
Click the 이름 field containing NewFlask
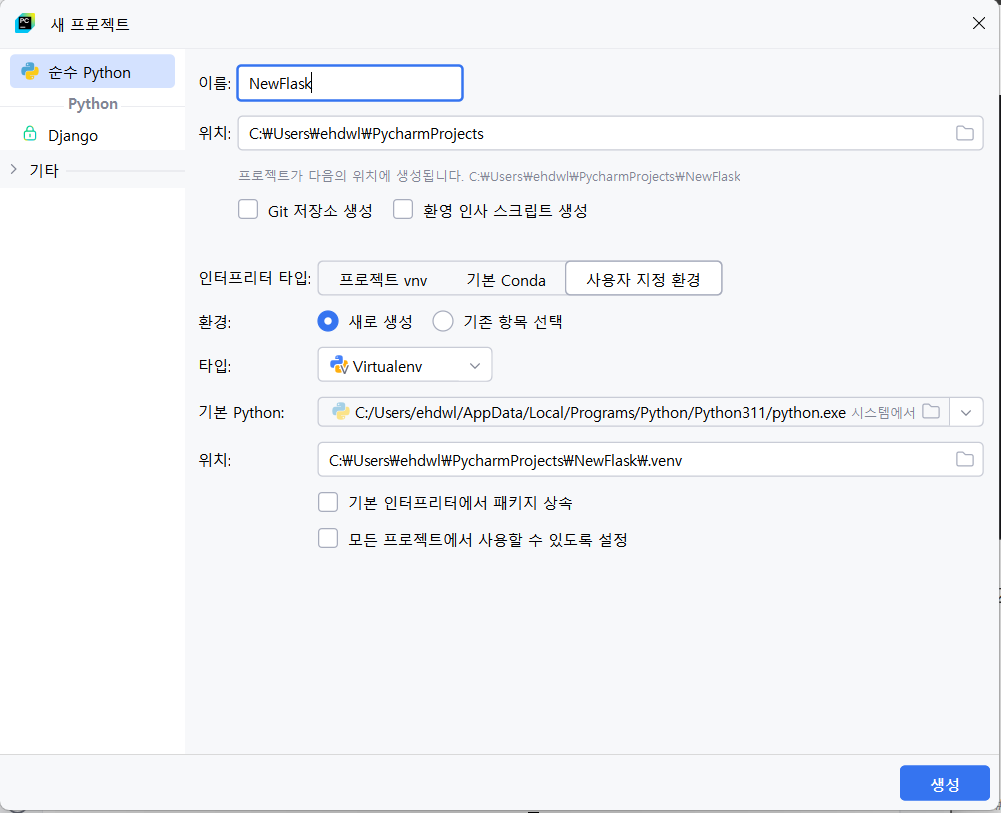(x=350, y=83)
